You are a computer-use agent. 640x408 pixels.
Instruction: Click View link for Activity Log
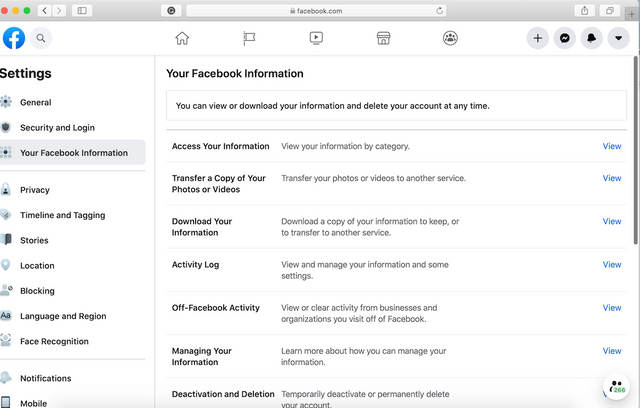coord(612,265)
